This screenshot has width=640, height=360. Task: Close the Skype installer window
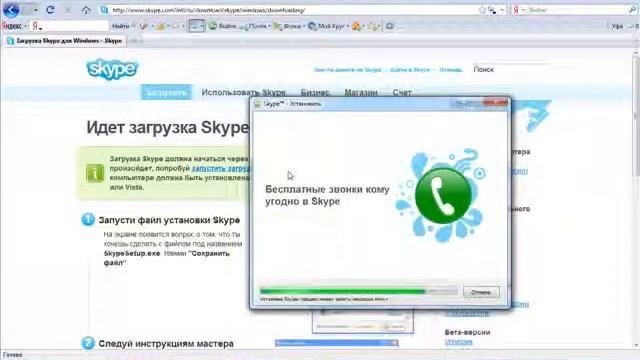pos(496,103)
